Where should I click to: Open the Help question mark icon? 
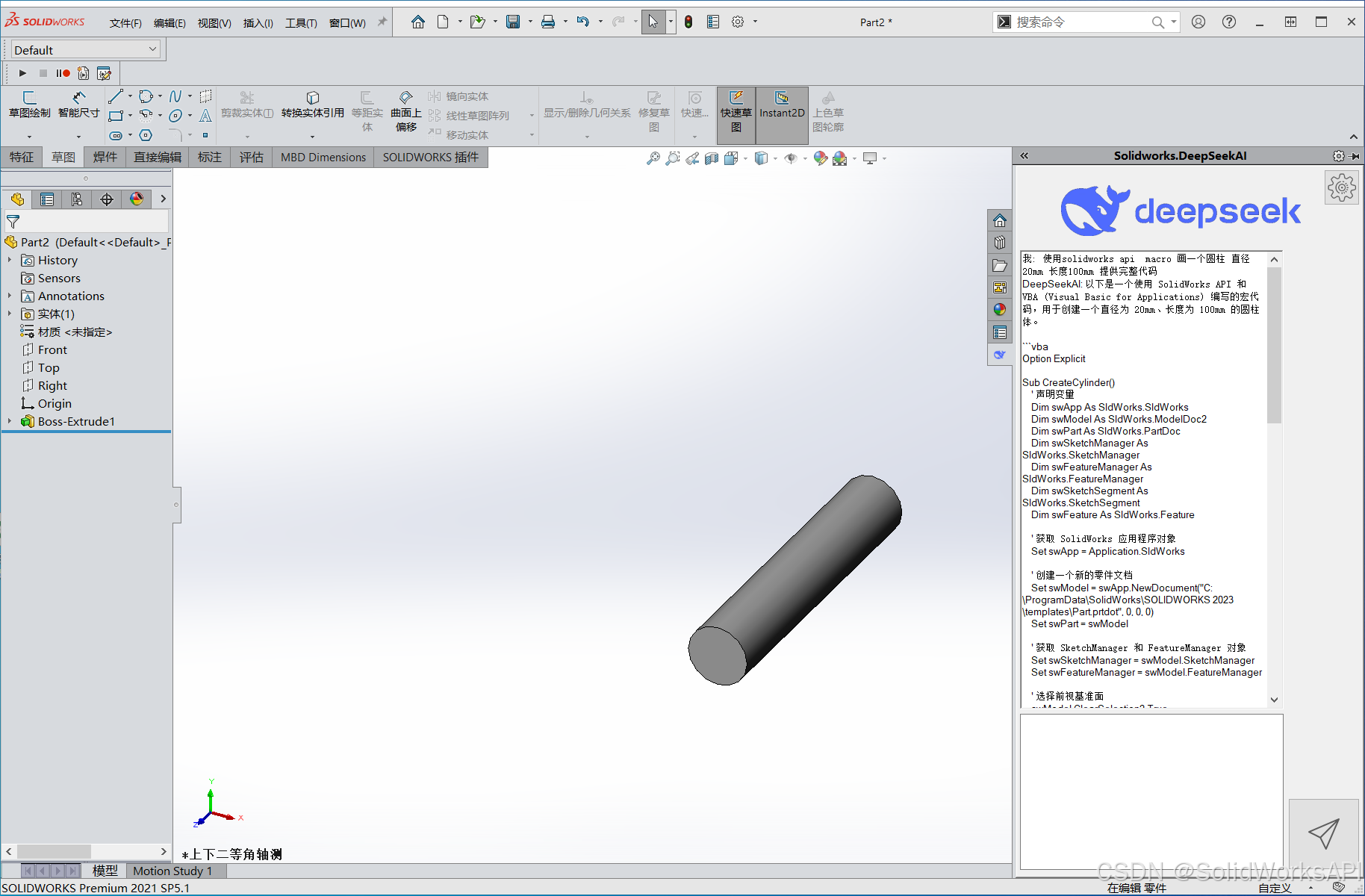[1229, 22]
